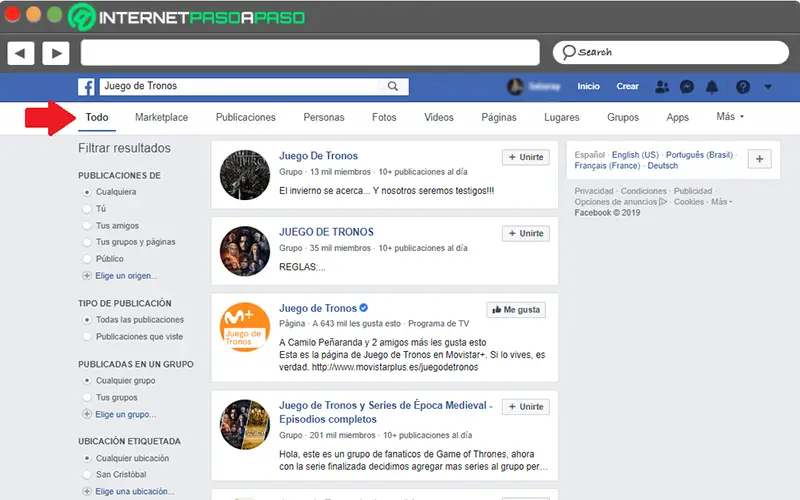Go forward with the browser forward arrow
Image resolution: width=800 pixels, height=500 pixels.
coord(56,53)
